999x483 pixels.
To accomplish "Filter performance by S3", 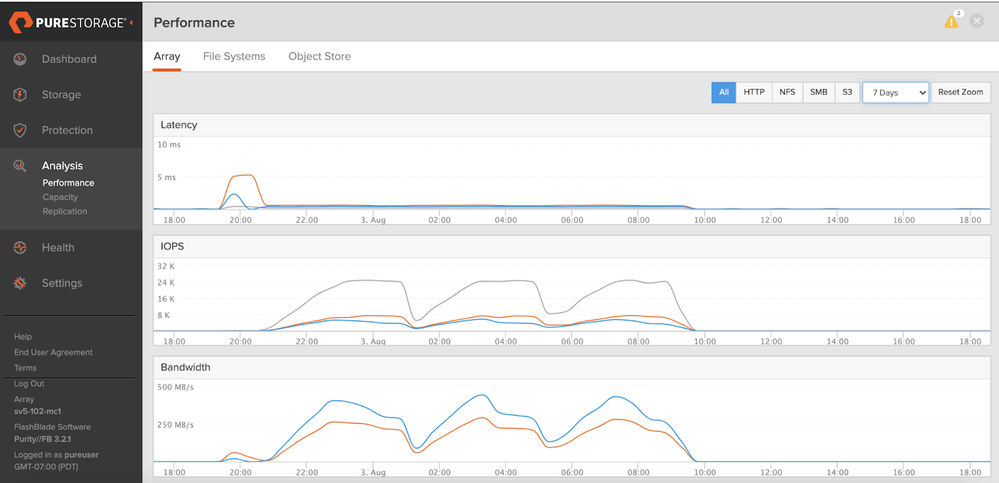I will tap(847, 92).
